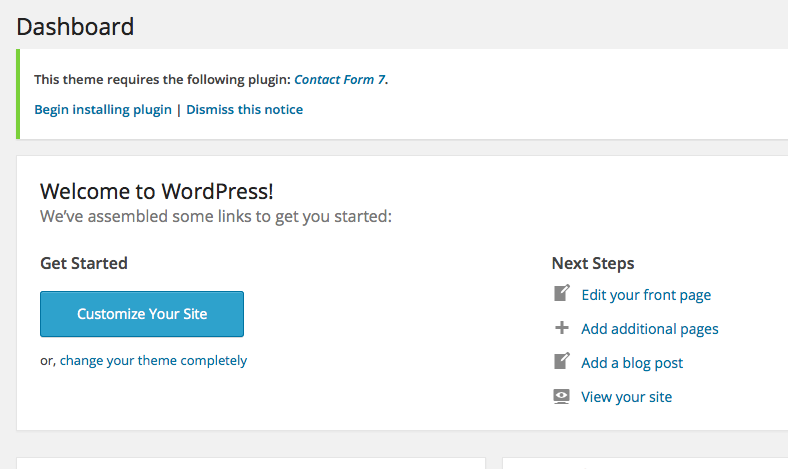
Task: Click the empty widget panel below Welcome box
Action: (x=250, y=463)
